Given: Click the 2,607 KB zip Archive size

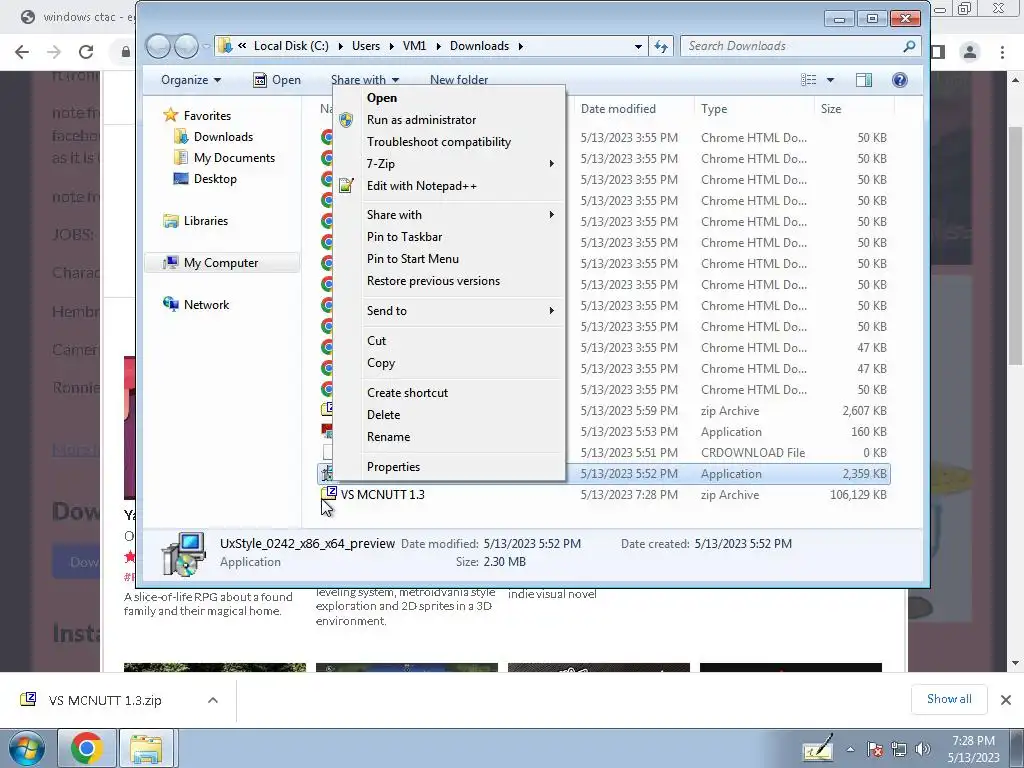Looking at the screenshot, I should pyautogui.click(x=864, y=411).
